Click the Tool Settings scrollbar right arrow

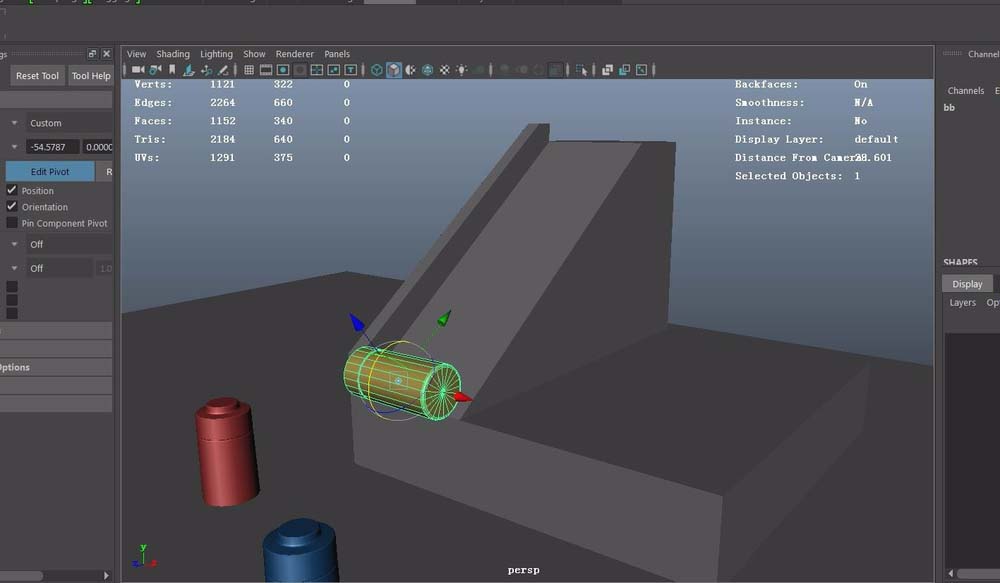106,575
